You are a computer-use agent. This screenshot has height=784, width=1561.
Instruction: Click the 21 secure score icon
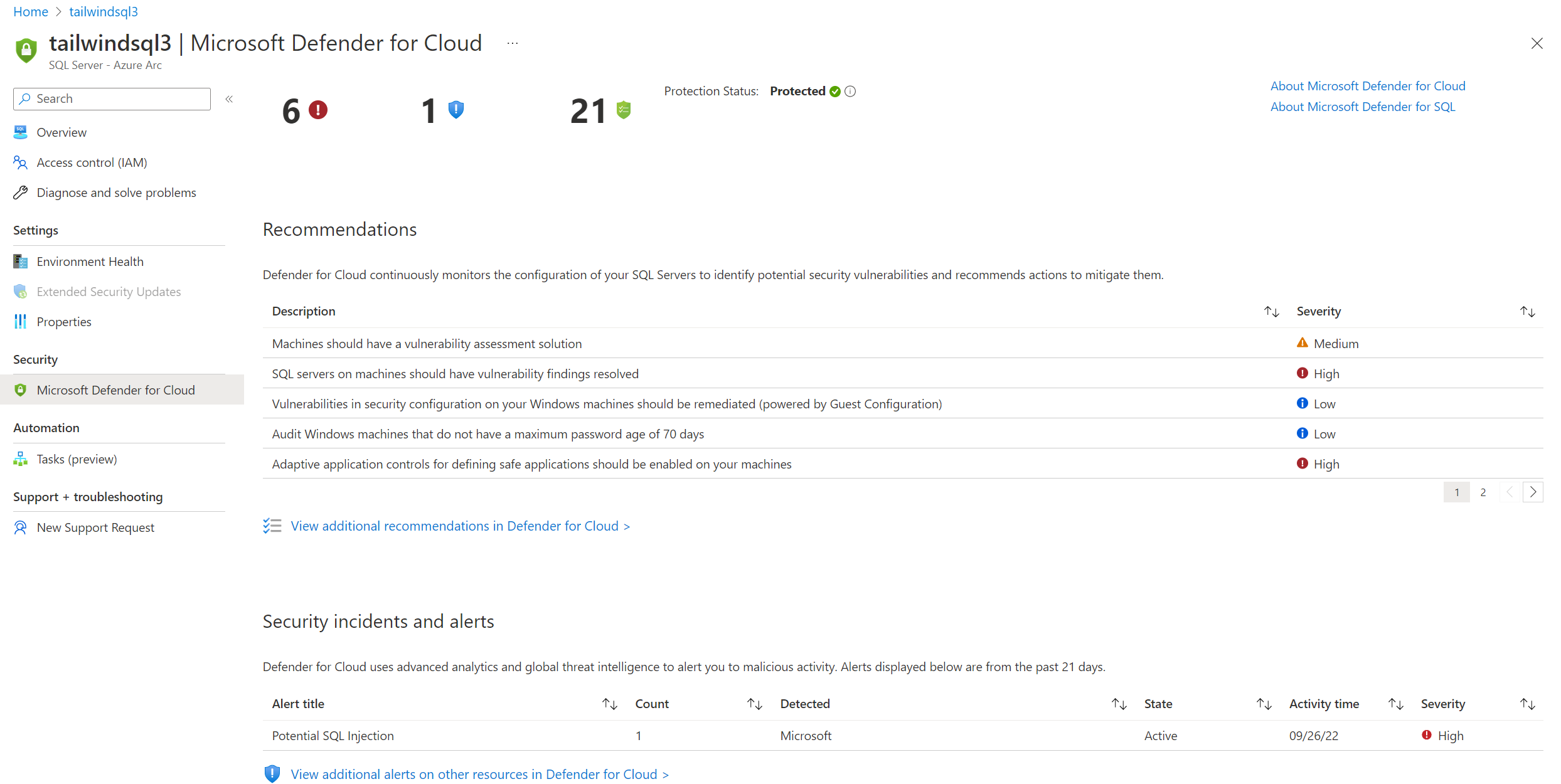tap(622, 109)
